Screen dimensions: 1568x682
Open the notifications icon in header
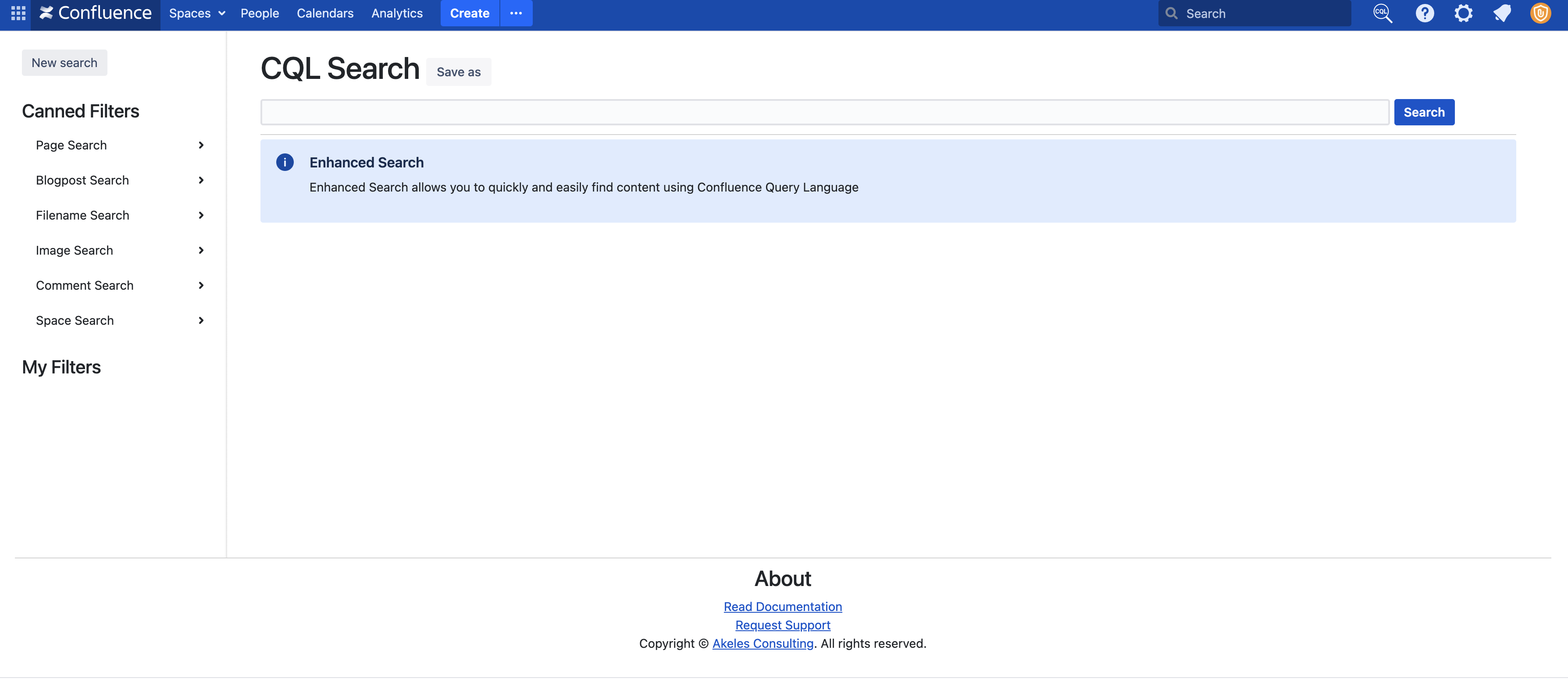1502,13
